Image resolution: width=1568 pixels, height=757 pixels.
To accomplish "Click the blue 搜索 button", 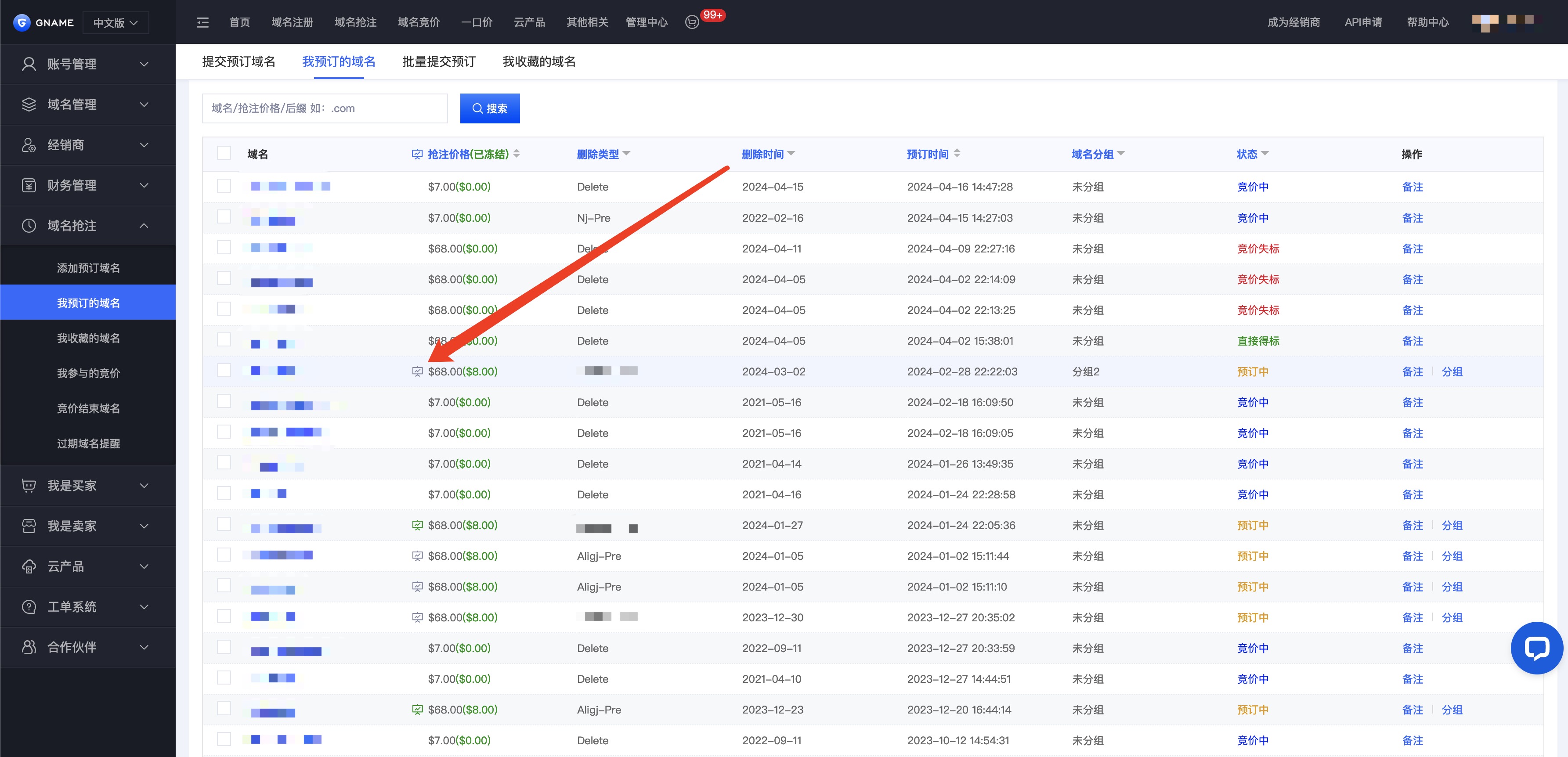I will point(490,108).
